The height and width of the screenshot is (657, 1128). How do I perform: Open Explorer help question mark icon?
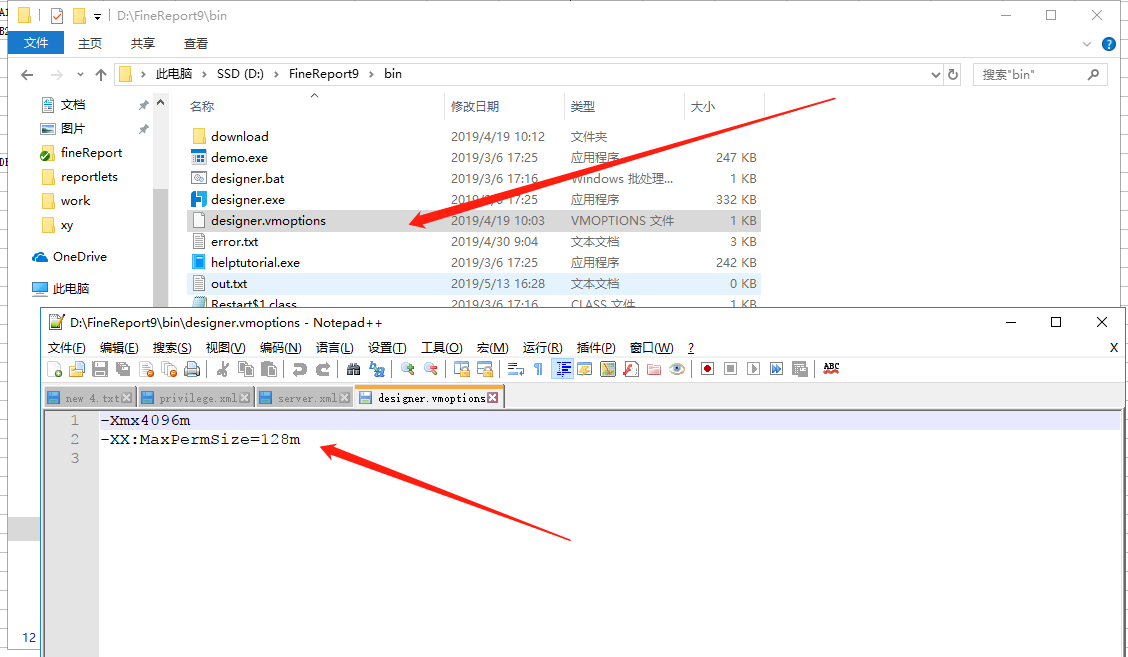1109,45
